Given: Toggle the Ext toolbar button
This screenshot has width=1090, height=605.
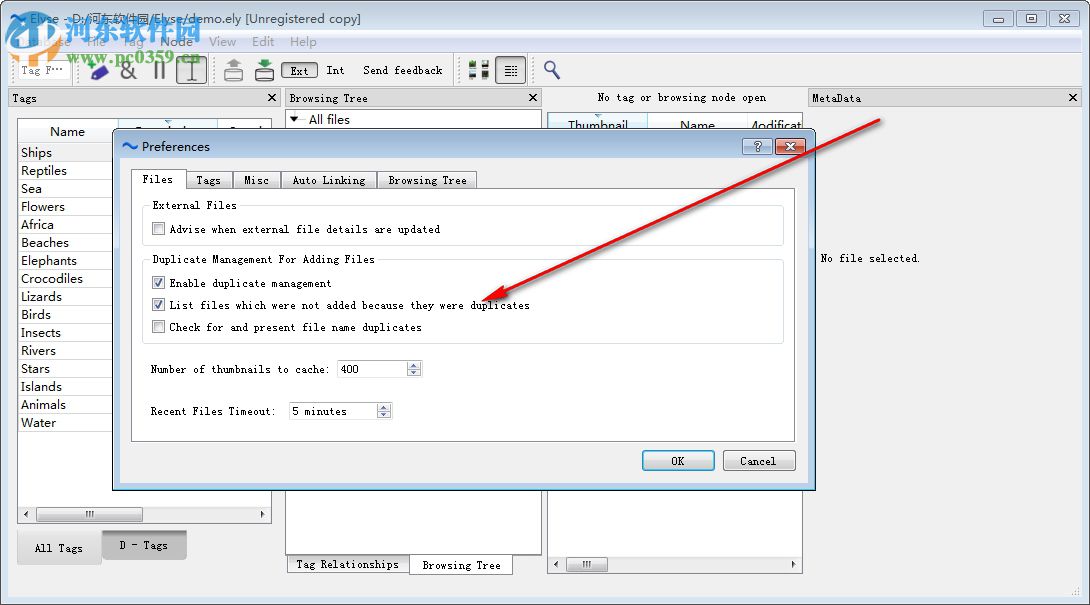Looking at the screenshot, I should click(299, 70).
